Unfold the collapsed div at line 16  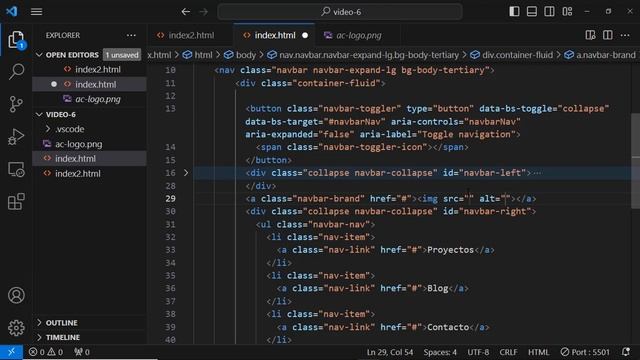pos(186,173)
